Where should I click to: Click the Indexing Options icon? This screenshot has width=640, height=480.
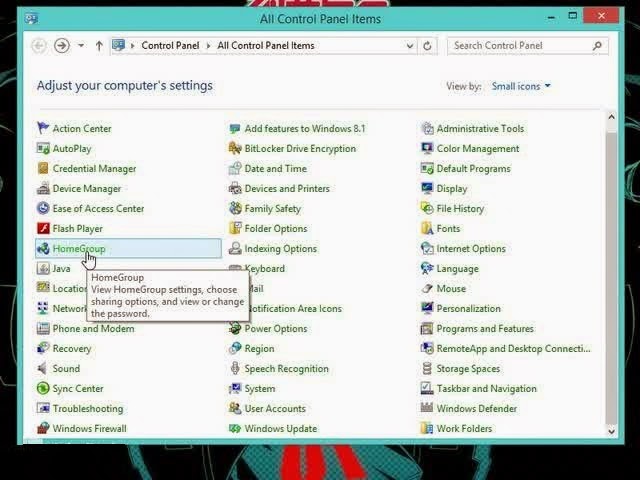pos(235,248)
